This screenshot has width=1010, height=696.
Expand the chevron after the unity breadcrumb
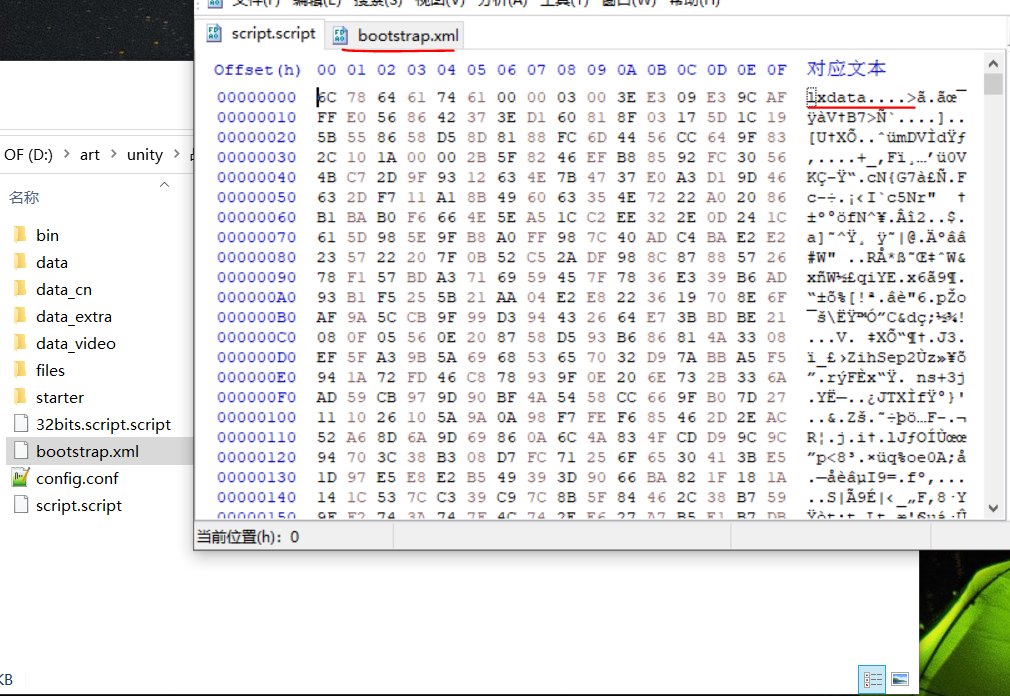pos(178,154)
